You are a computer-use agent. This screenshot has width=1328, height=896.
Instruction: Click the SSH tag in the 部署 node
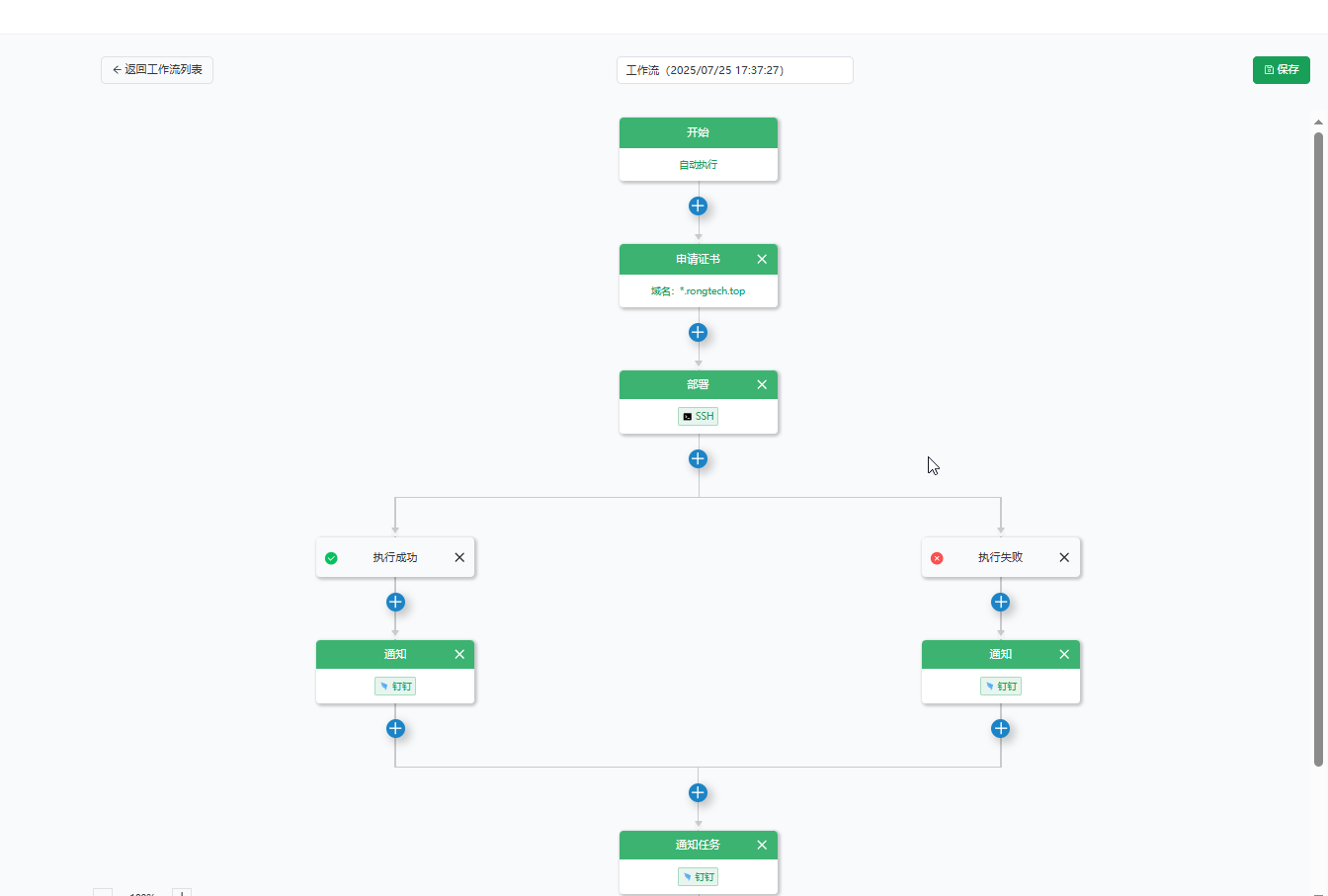(x=698, y=416)
